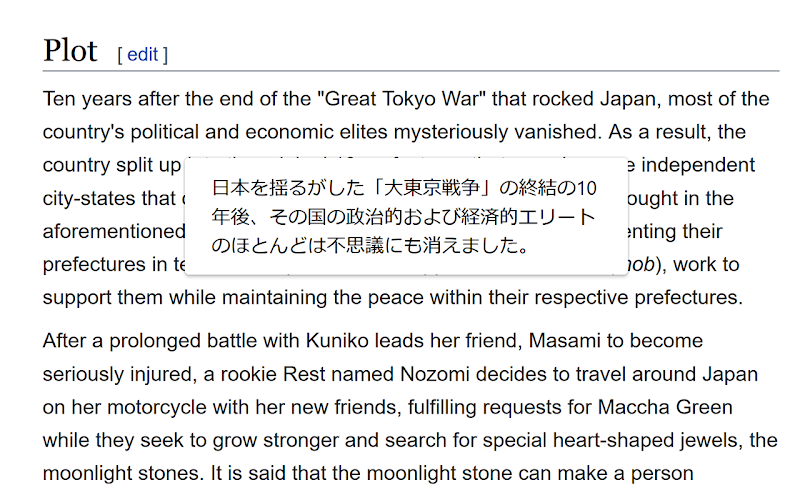800x500 pixels.
Task: Click the words "moonlight stones" on the last line
Action: (x=121, y=474)
